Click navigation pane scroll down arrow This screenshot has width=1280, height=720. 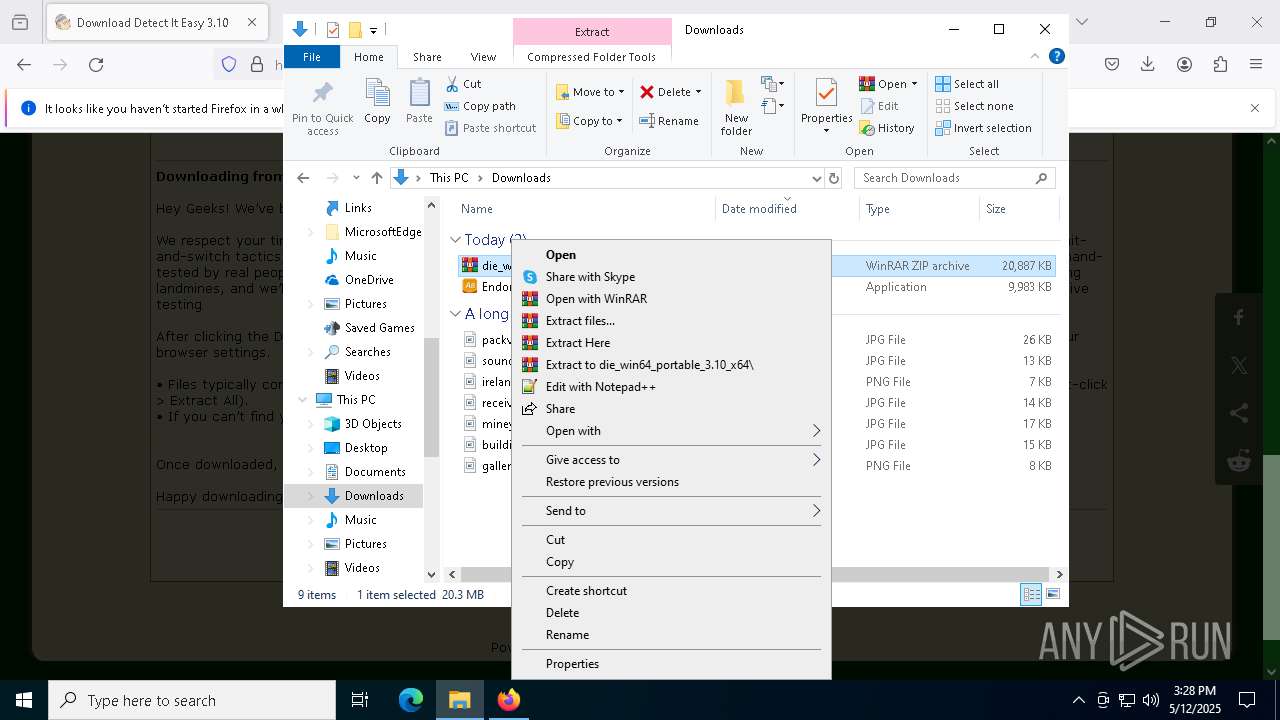click(x=432, y=574)
